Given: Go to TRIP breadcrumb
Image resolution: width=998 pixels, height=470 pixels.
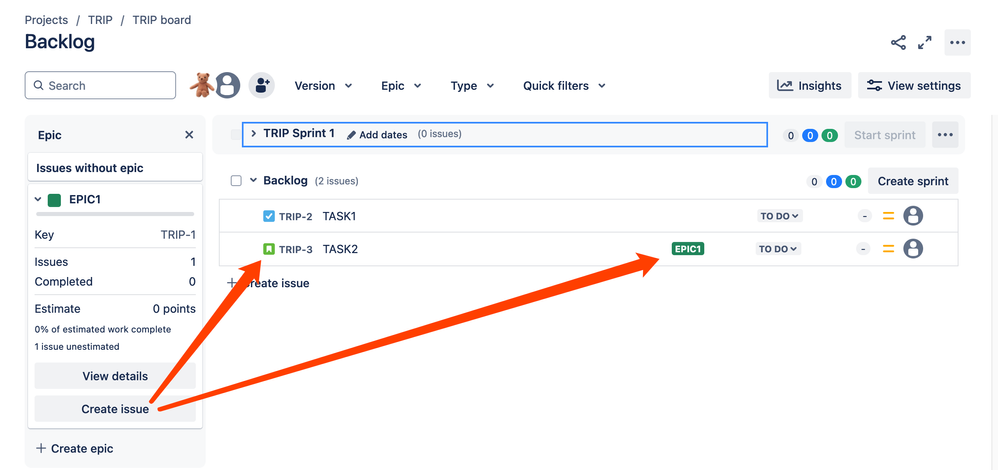Looking at the screenshot, I should pos(100,20).
